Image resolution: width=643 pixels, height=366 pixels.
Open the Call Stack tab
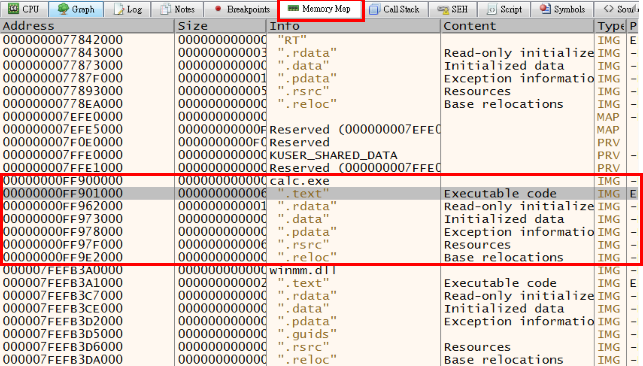pos(395,9)
